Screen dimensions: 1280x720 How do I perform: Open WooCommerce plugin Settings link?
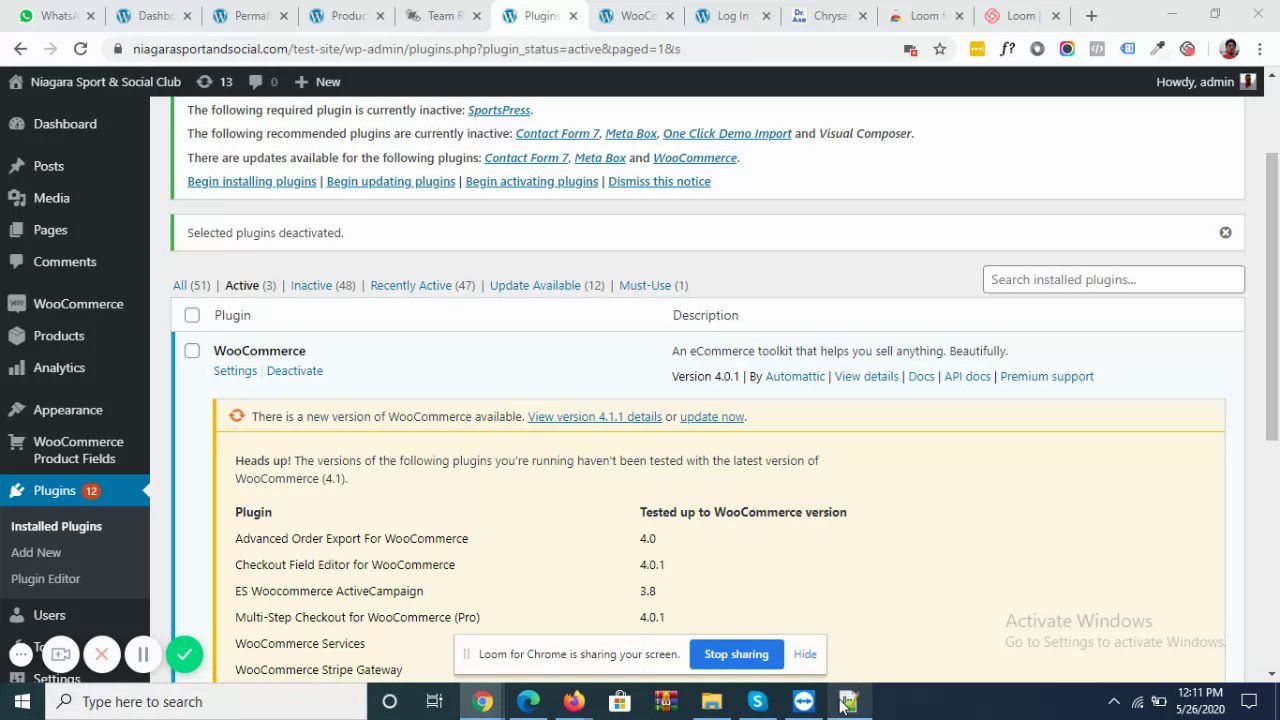(235, 371)
